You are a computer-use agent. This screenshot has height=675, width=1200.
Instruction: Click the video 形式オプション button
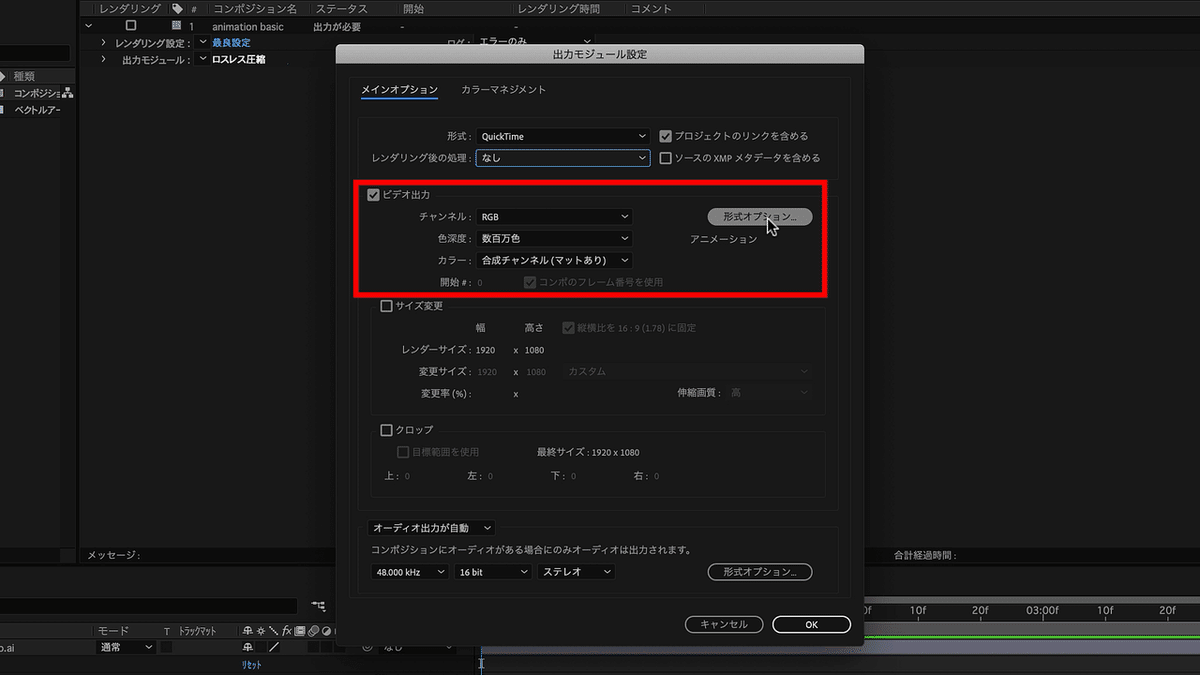(760, 216)
